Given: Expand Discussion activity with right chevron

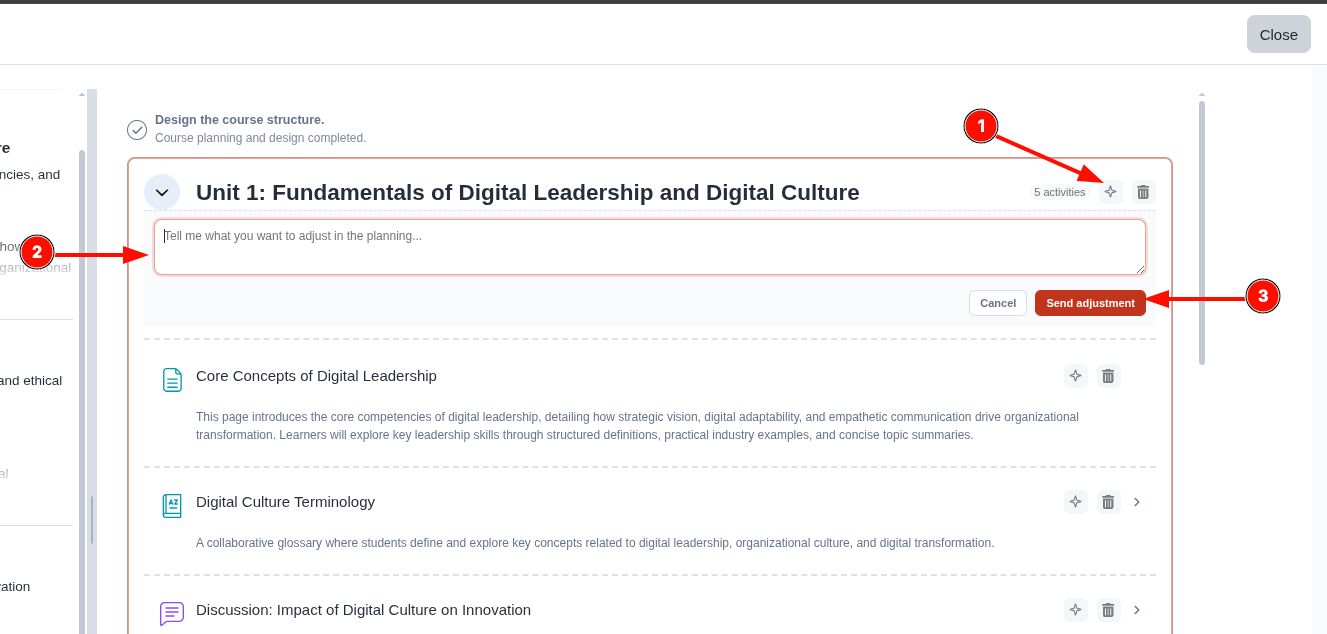Looking at the screenshot, I should click(x=1137, y=610).
